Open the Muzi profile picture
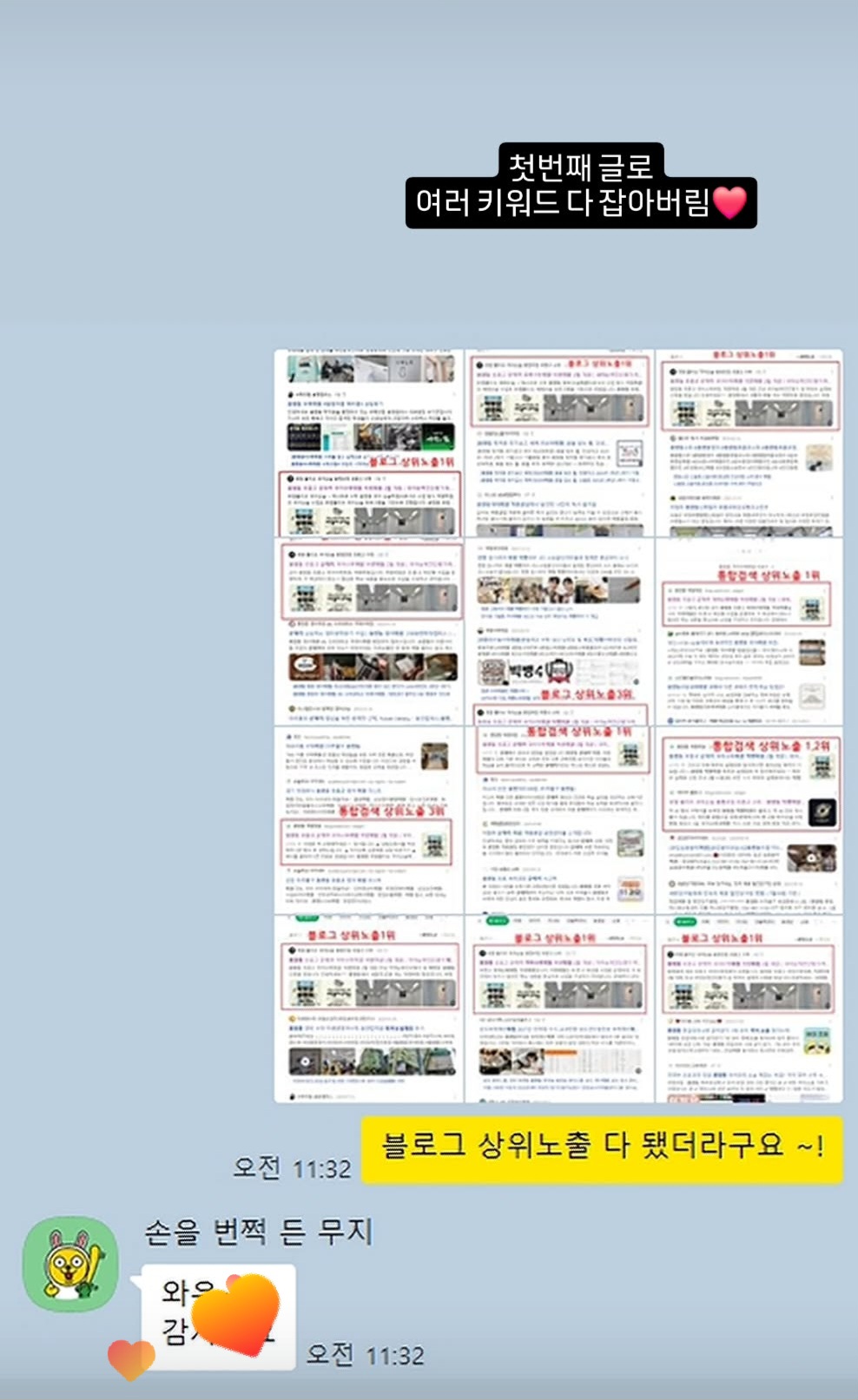858x1400 pixels. tap(70, 1263)
